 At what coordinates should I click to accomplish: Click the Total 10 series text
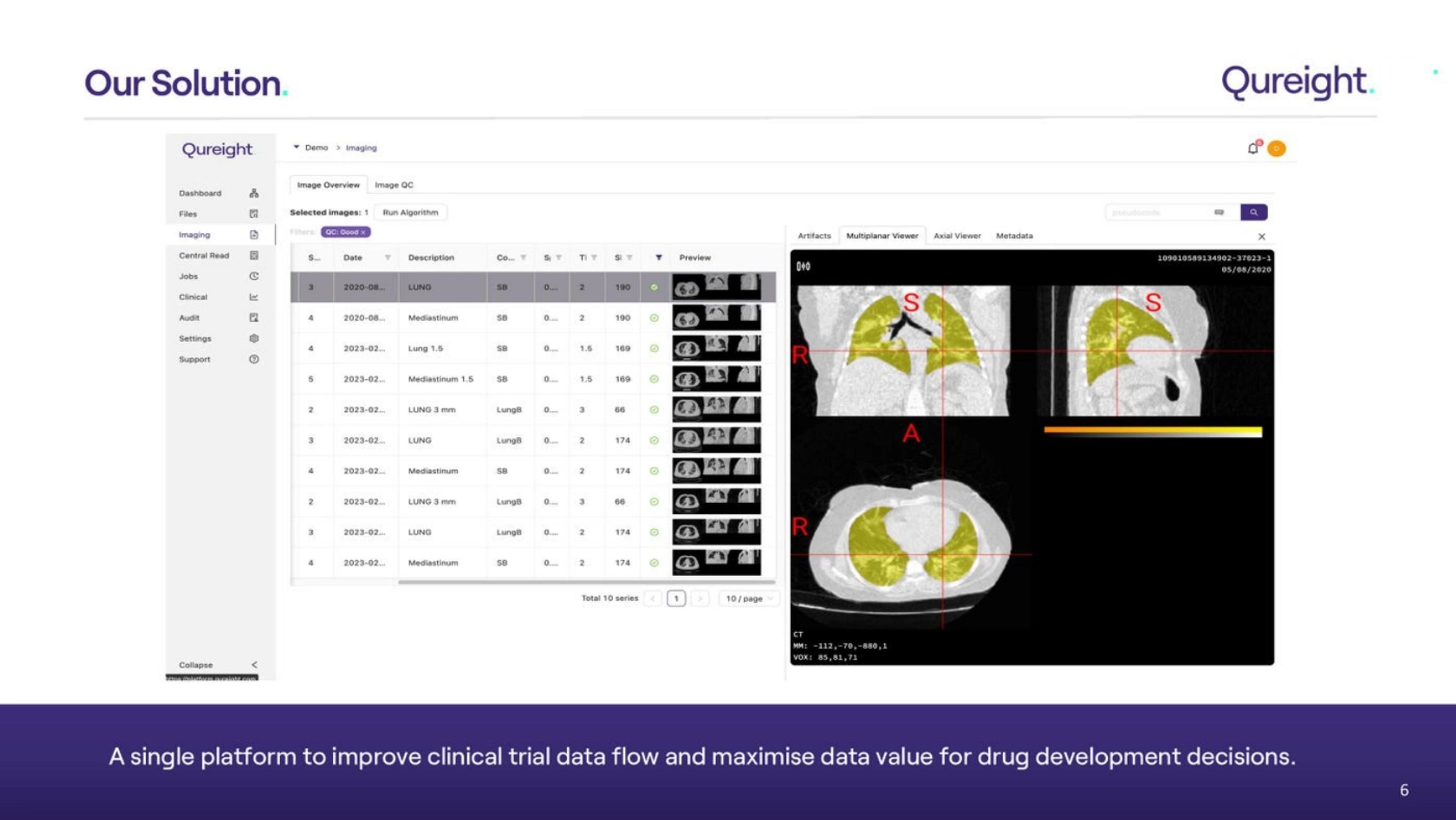coord(609,598)
